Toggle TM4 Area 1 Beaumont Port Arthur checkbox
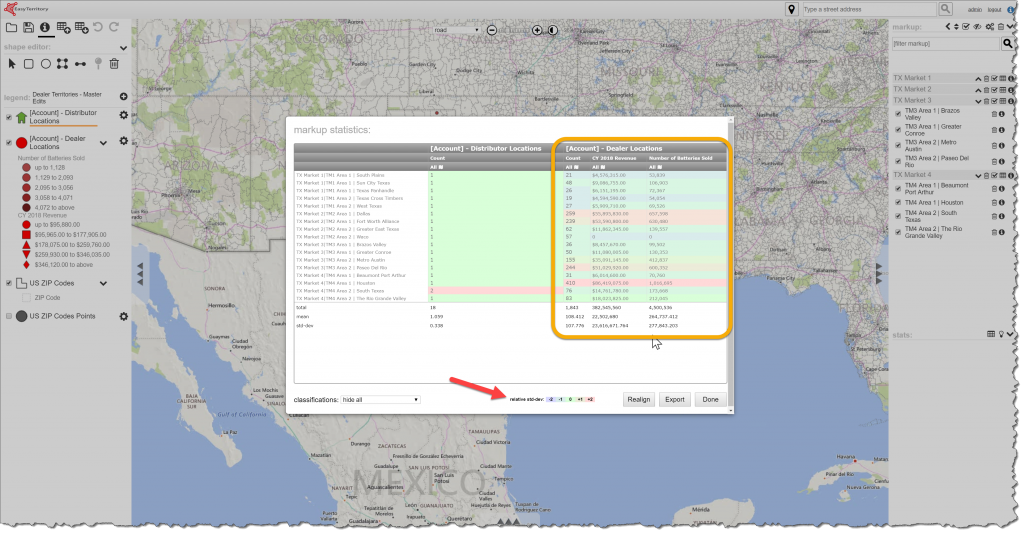The image size is (1024, 534). click(x=898, y=188)
